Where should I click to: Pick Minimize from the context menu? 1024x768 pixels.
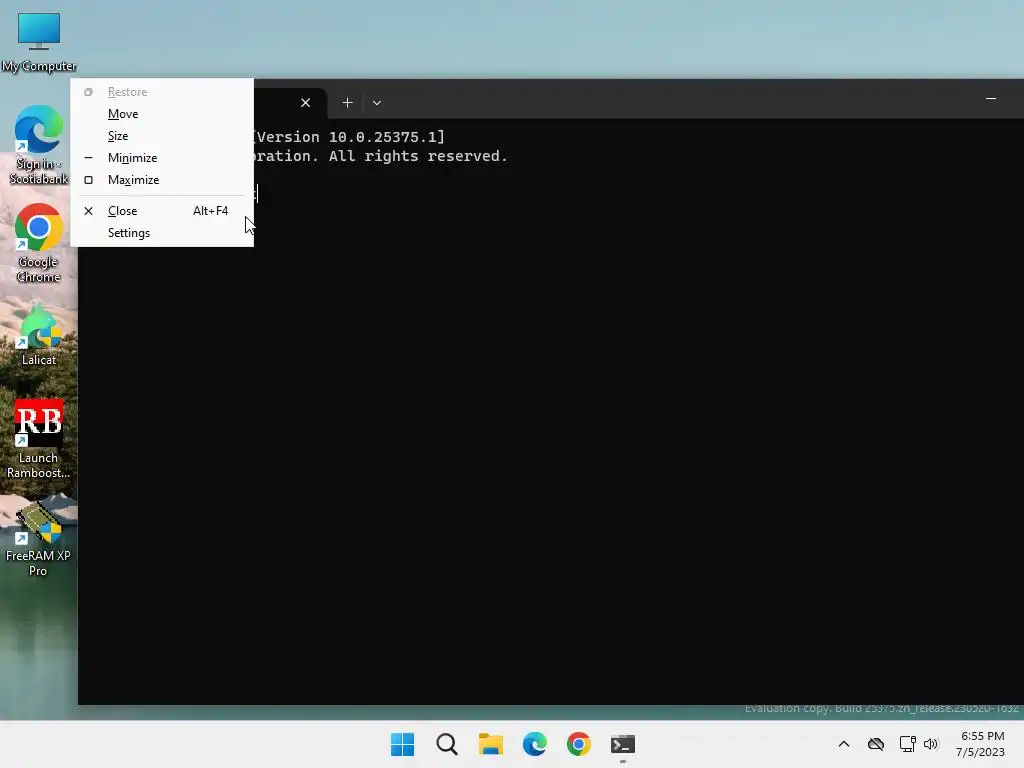pos(162,158)
